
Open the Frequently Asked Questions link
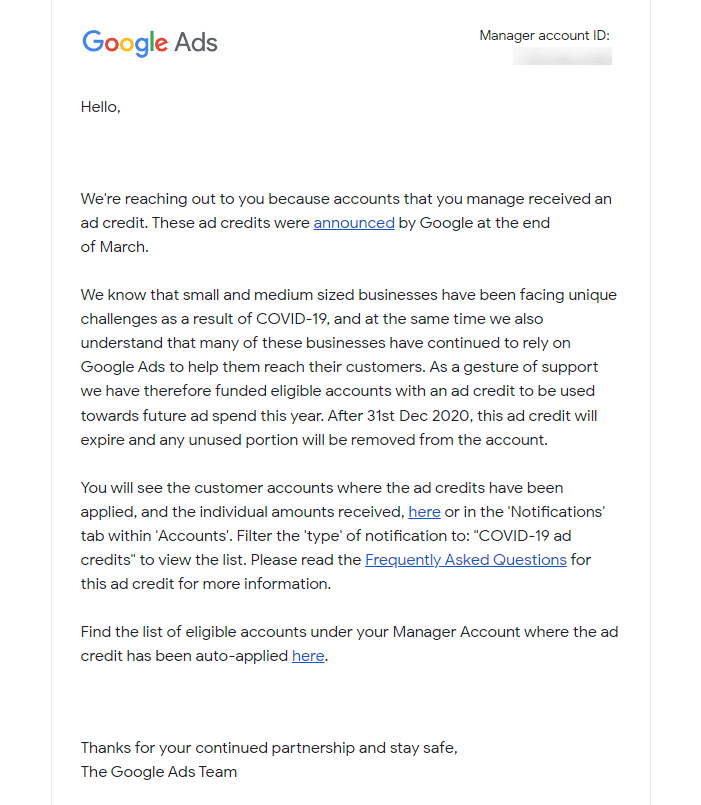[466, 560]
